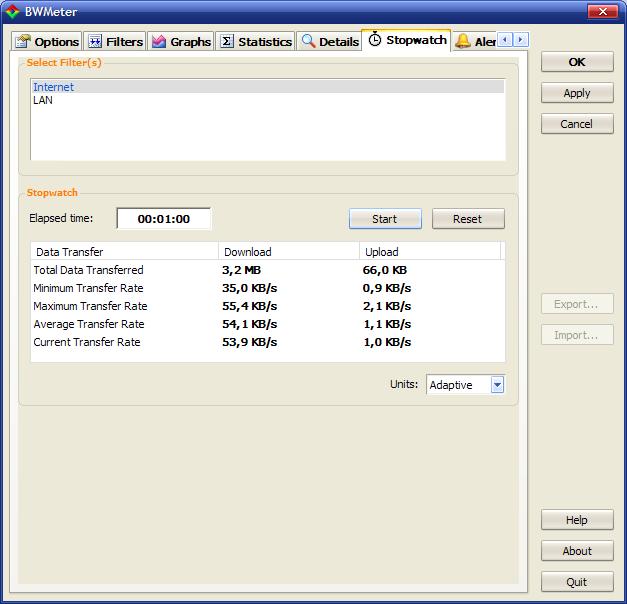The image size is (627, 604).
Task: Quit BWMeter
Action: click(x=577, y=582)
